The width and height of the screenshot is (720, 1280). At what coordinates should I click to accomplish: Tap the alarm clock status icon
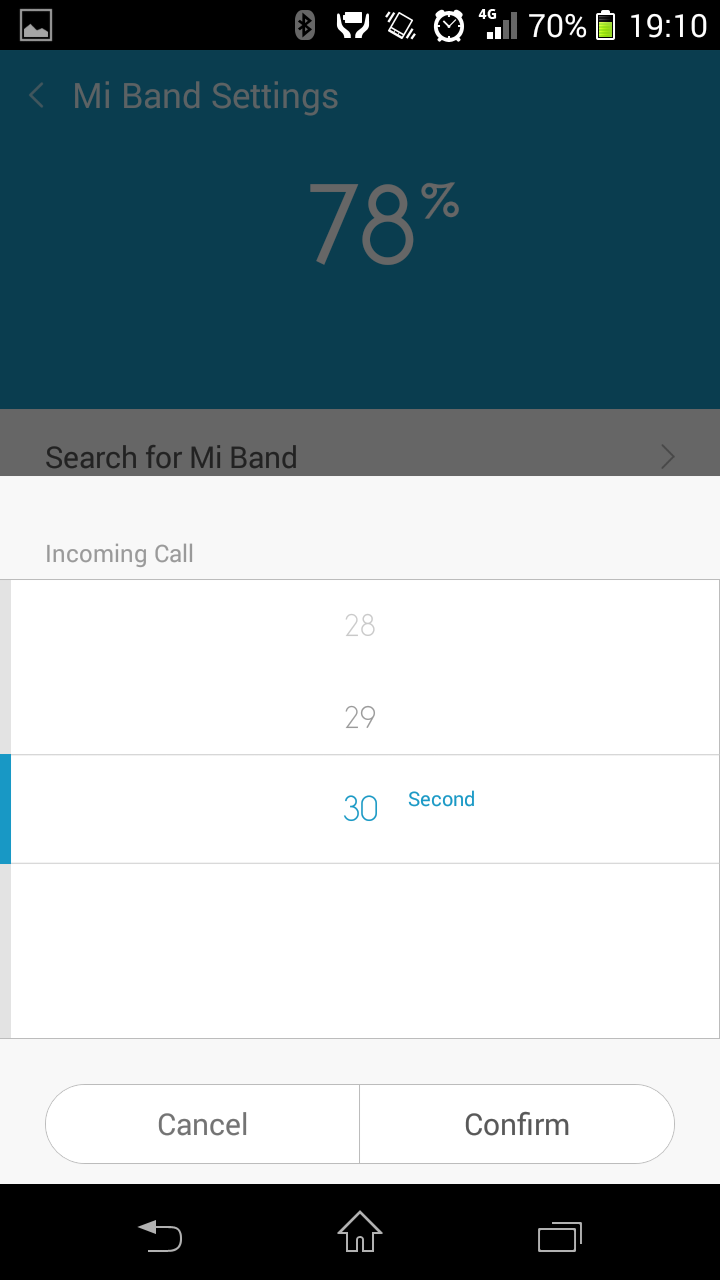(x=449, y=25)
